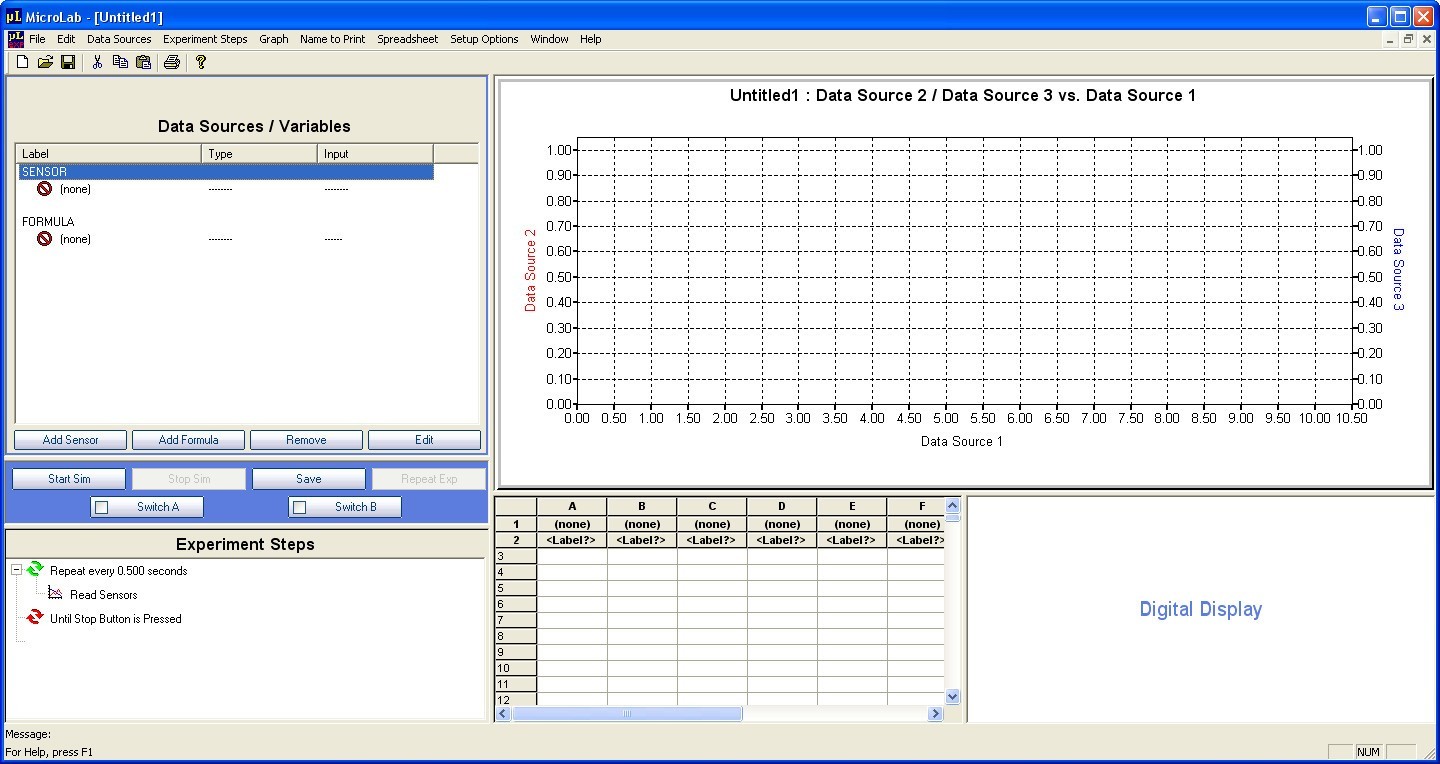Start the simulation with Start Sim
1440x764 pixels.
click(x=69, y=479)
